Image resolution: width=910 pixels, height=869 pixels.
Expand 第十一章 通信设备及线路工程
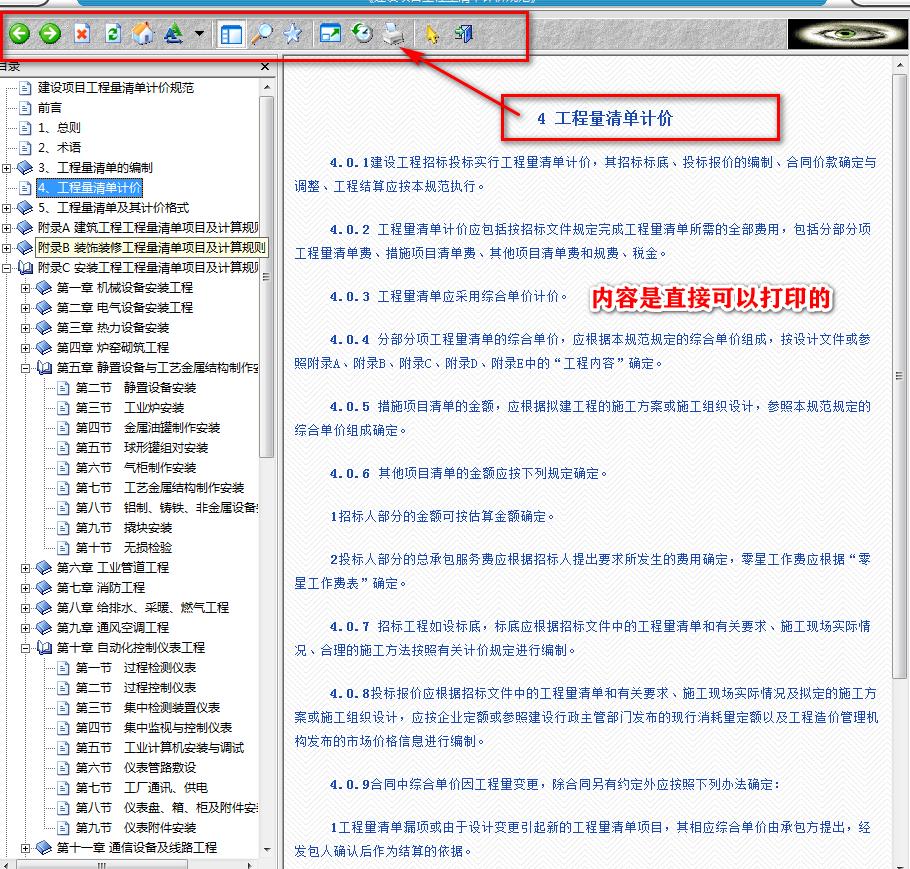[25, 848]
